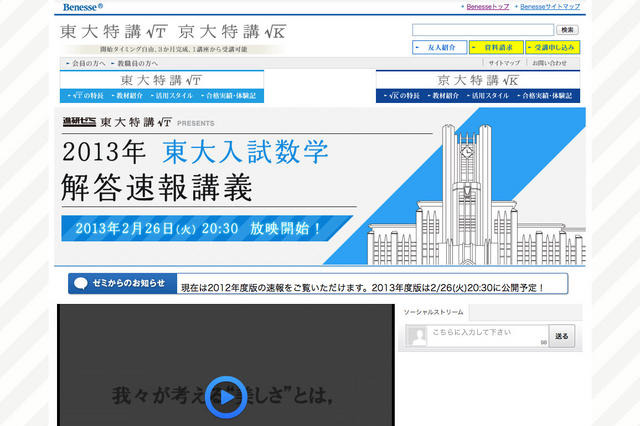Focus the site search field

pyautogui.click(x=483, y=30)
